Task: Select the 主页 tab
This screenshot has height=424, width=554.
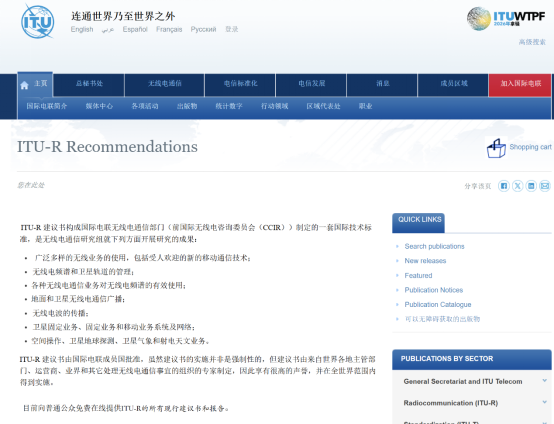Action: [x=35, y=84]
